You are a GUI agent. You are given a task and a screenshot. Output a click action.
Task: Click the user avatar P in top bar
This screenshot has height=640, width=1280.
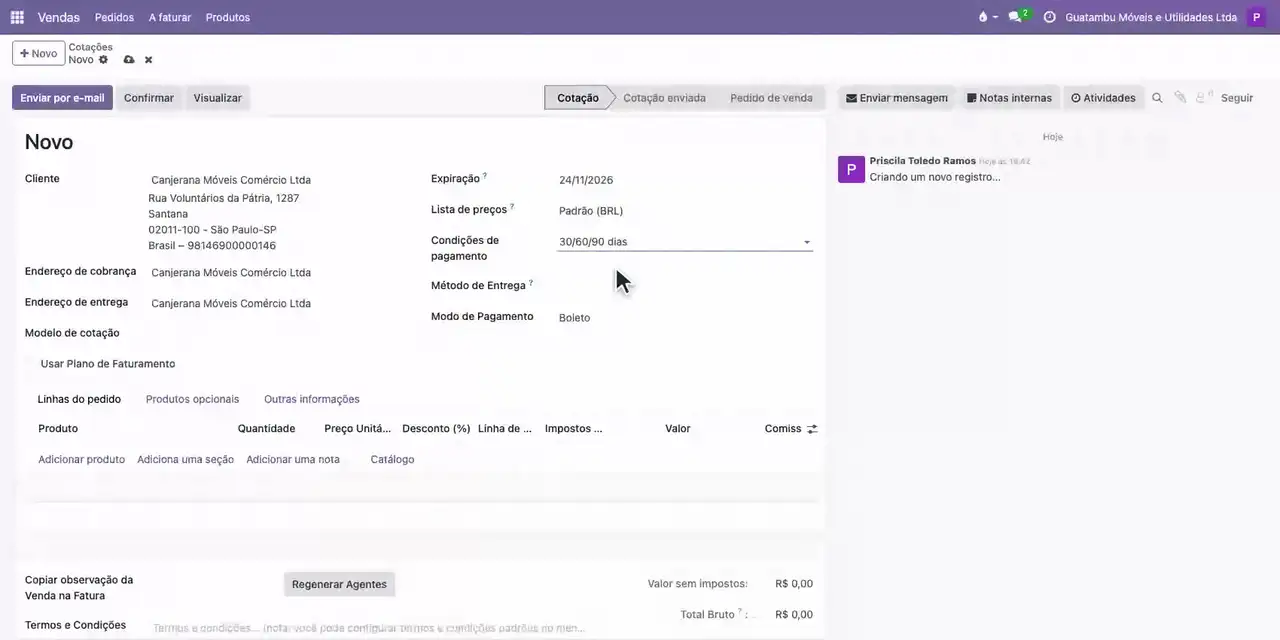pyautogui.click(x=1257, y=17)
